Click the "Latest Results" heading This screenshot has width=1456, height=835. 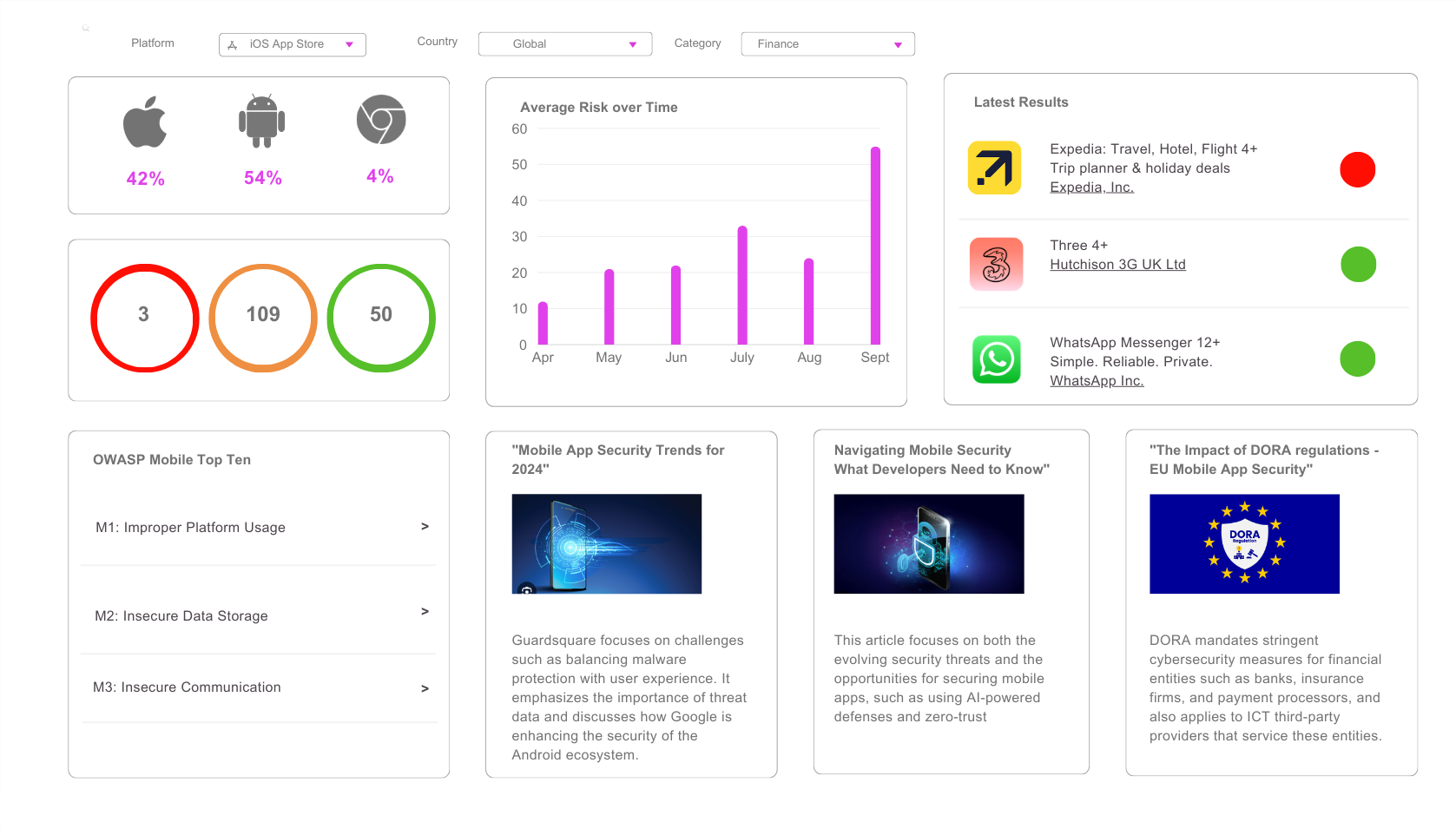[x=1021, y=102]
